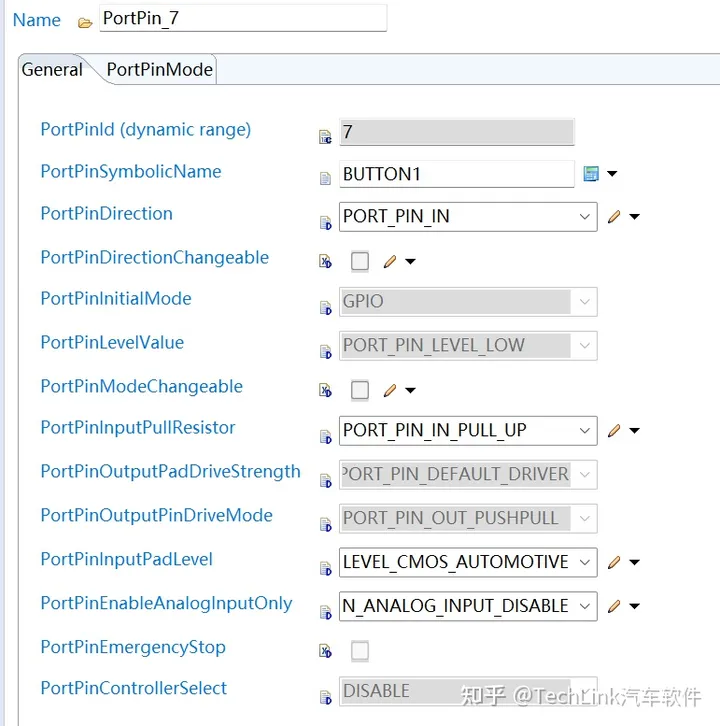Expand the arrow menu for PortPinInputPadLevel
The image size is (720, 726).
(x=634, y=562)
